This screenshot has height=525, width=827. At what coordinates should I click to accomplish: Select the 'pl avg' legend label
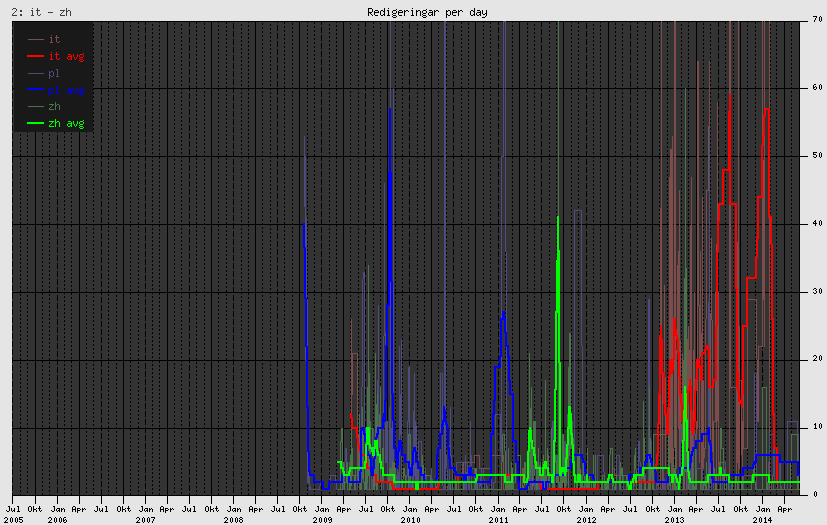pyautogui.click(x=66, y=90)
